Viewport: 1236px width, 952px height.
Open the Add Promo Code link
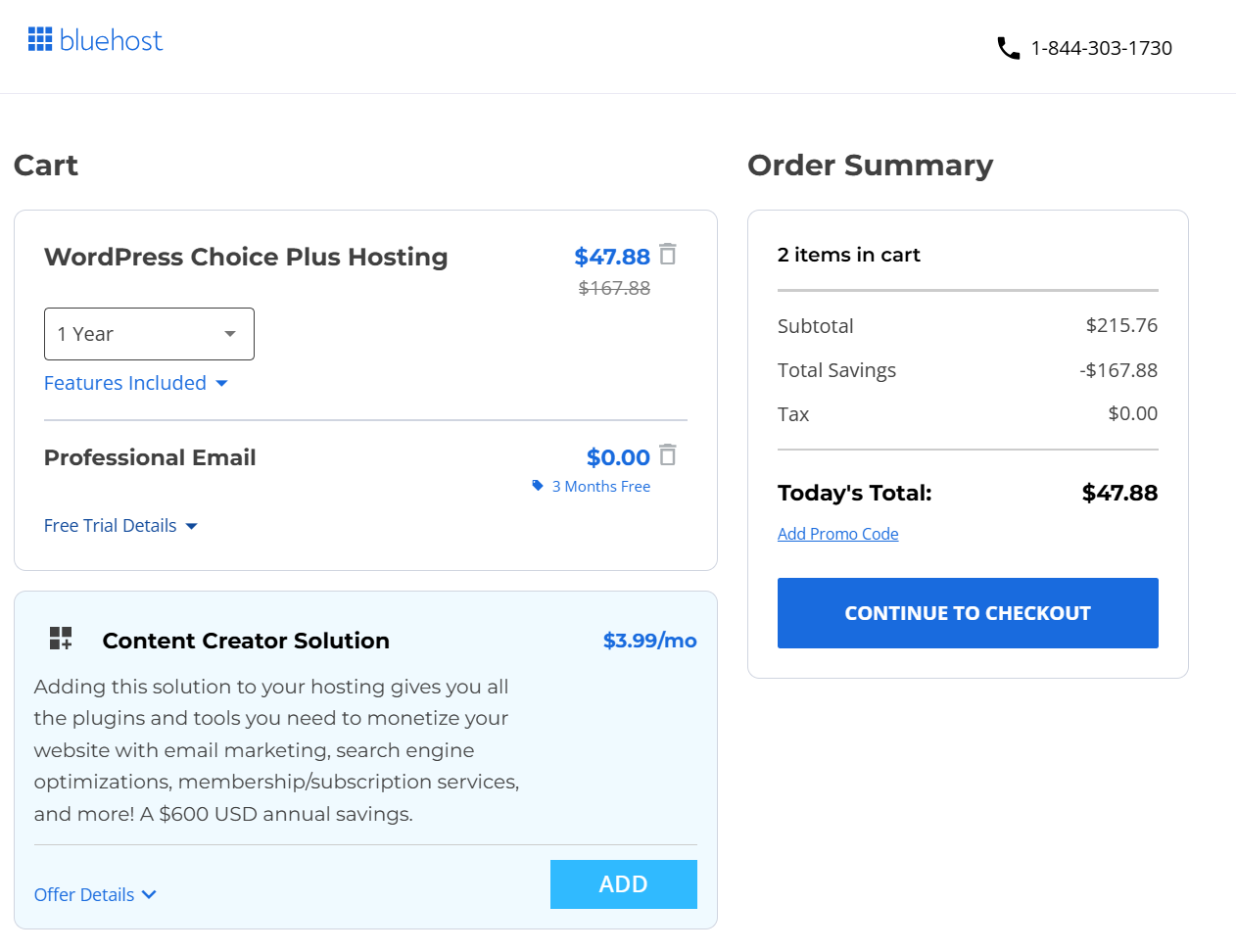[x=837, y=534]
